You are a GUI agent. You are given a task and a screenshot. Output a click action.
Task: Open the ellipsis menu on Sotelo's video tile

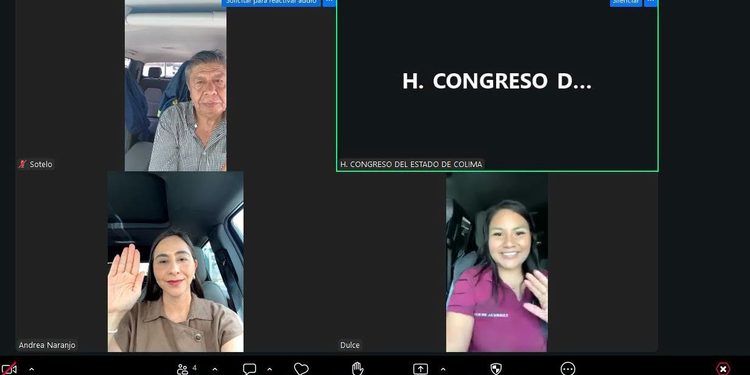click(x=329, y=2)
